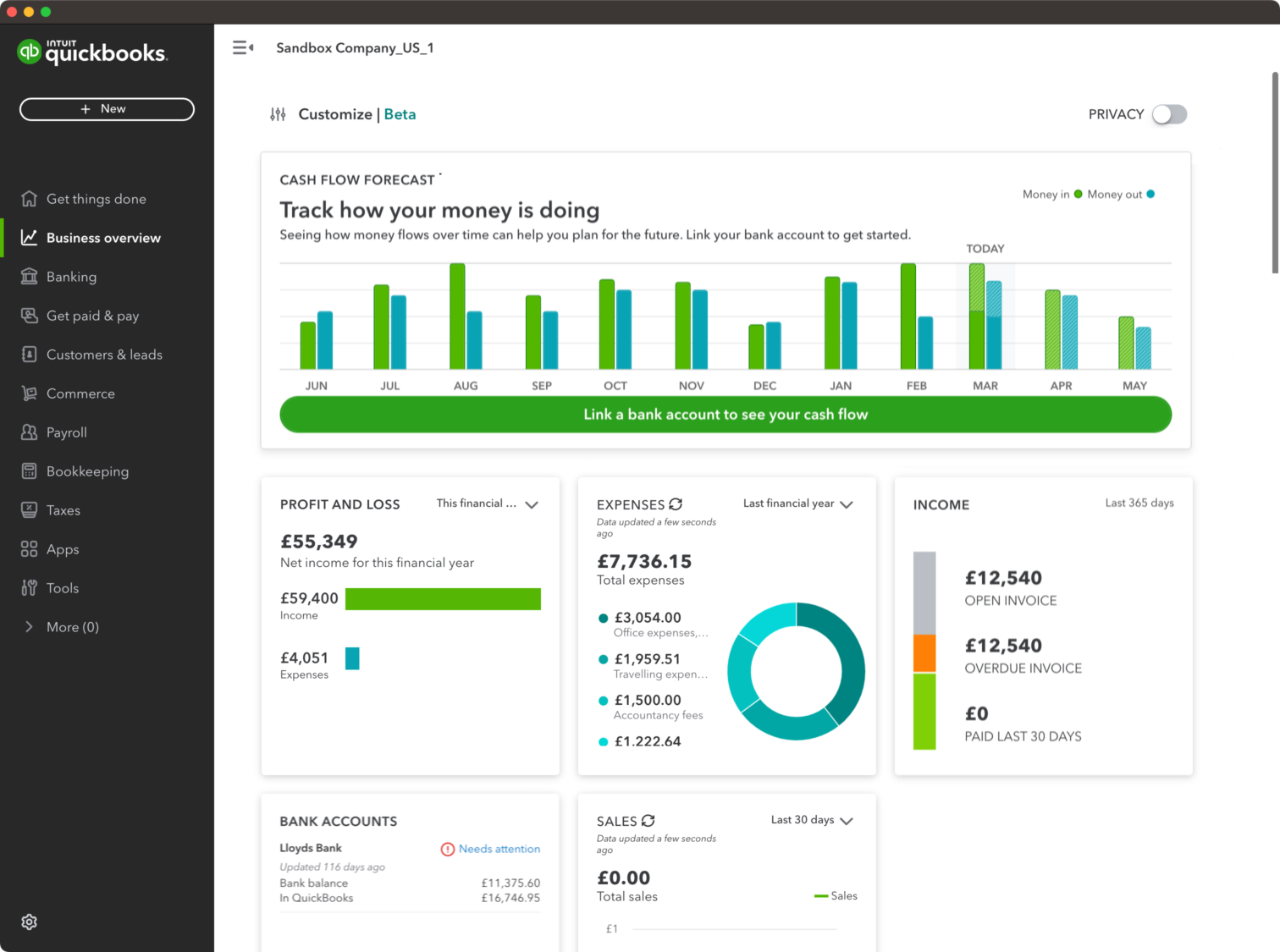Screen dimensions: 1280x952
Task: Refresh the Expenses widget data
Action: (676, 504)
